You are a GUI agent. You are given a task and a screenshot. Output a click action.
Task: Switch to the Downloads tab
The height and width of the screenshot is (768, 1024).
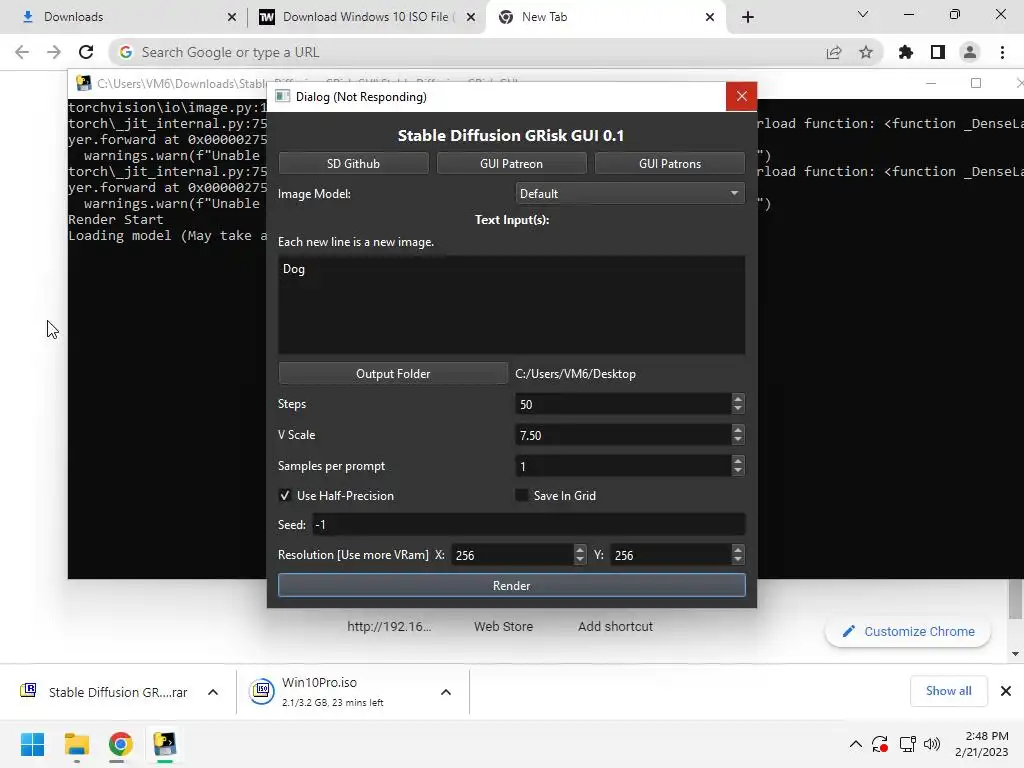click(x=124, y=17)
